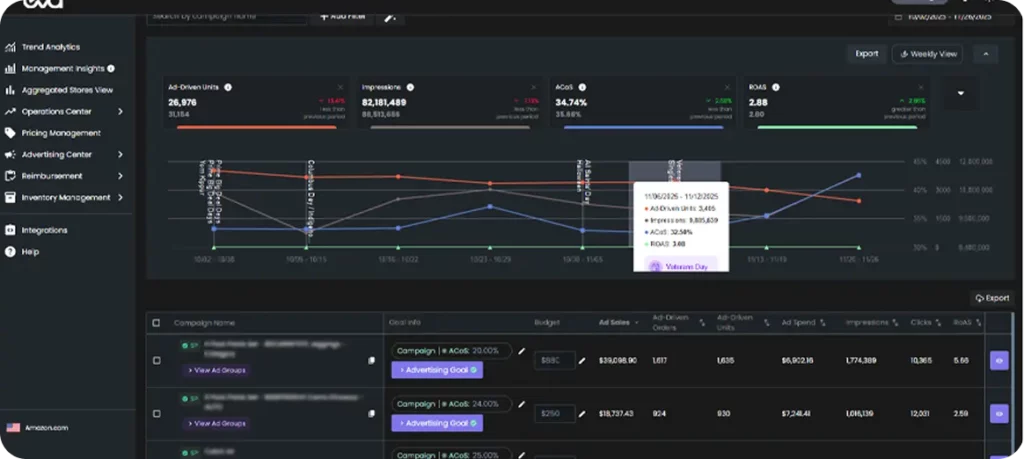Click the Advertising Center megaphone icon
This screenshot has height=459, width=1024.
coord(10,155)
